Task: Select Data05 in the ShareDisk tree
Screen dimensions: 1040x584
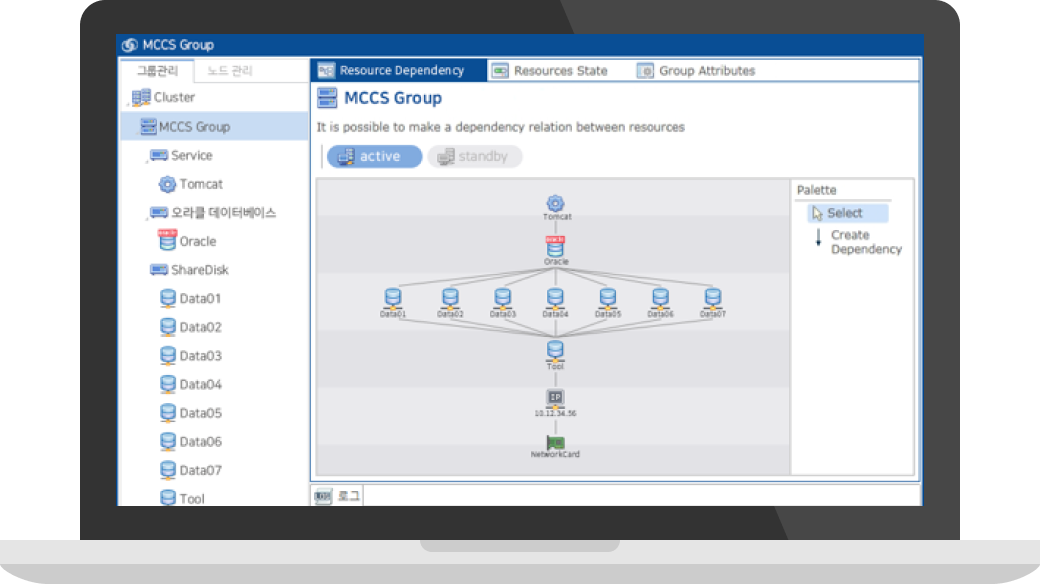Action: 200,413
